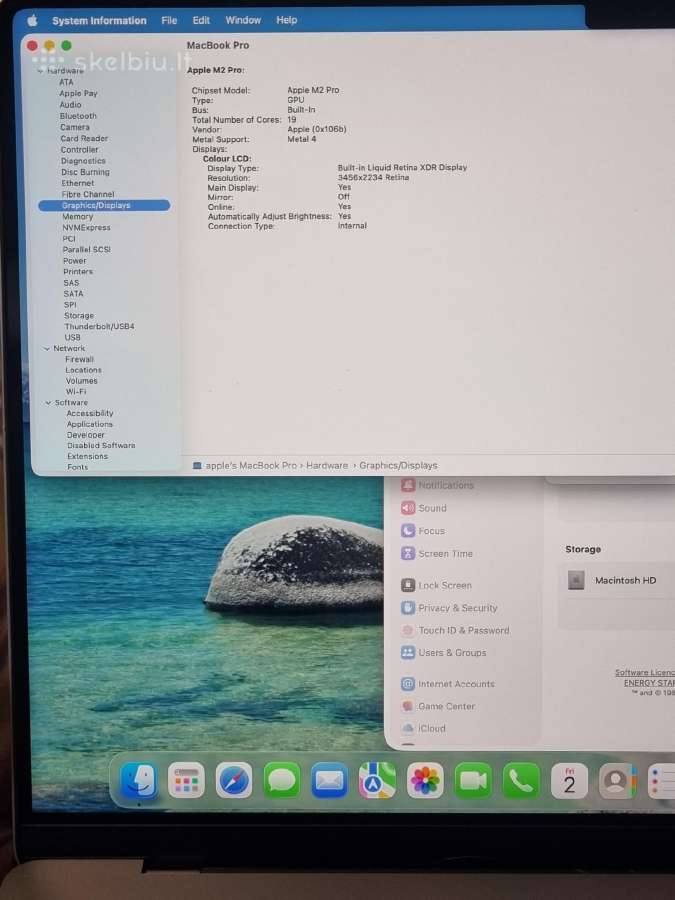Select Extensions under Software

(87, 456)
